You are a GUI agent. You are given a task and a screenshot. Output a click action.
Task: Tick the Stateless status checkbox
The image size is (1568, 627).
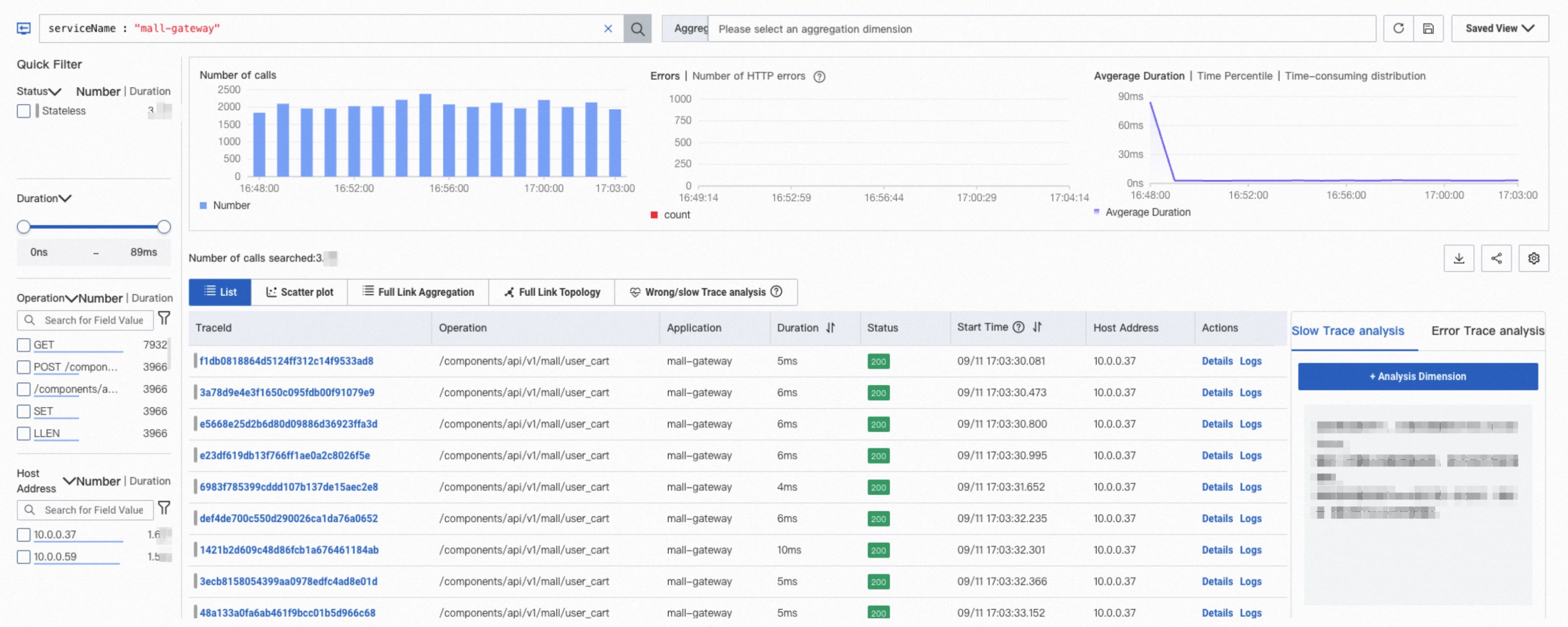24,111
